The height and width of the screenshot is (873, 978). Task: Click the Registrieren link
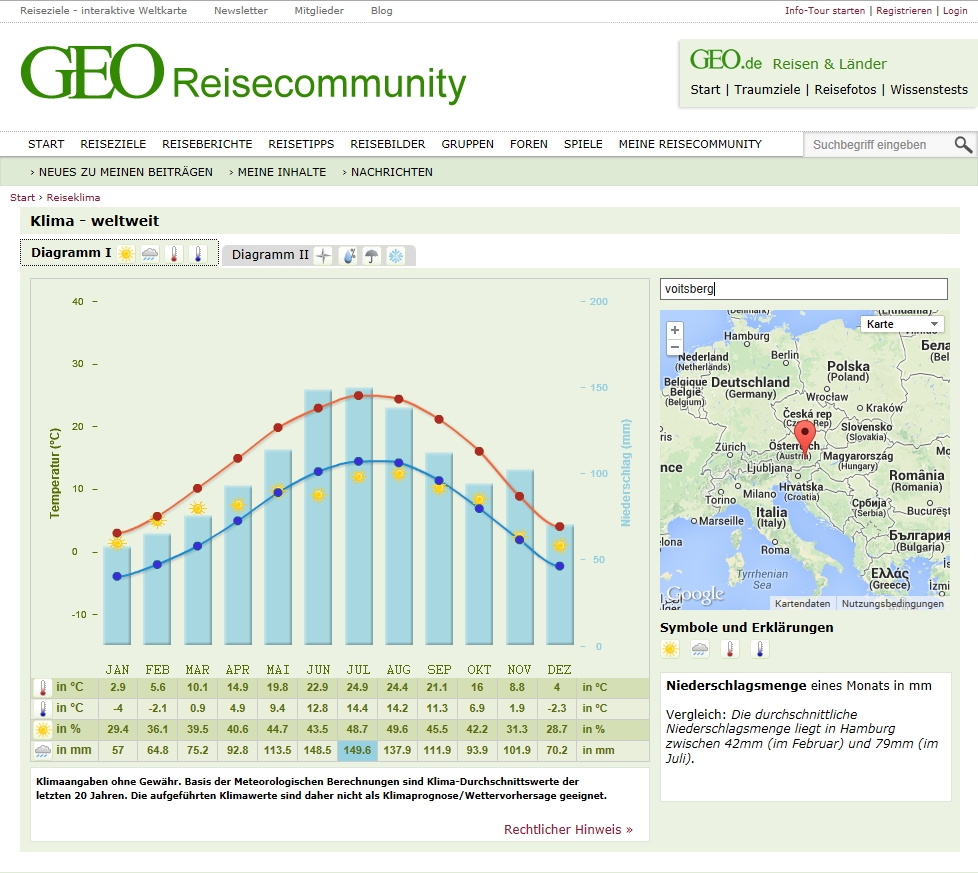pyautogui.click(x=905, y=10)
